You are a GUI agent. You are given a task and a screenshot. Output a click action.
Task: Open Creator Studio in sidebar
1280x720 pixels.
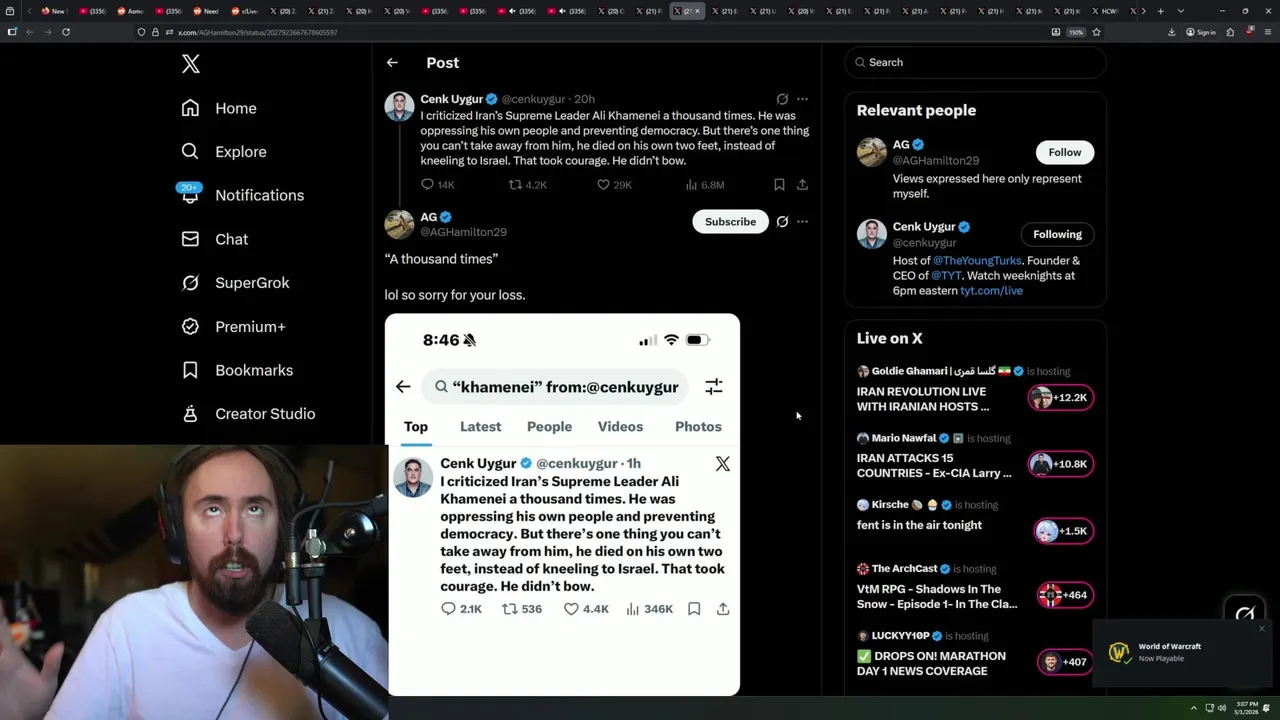pos(248,414)
